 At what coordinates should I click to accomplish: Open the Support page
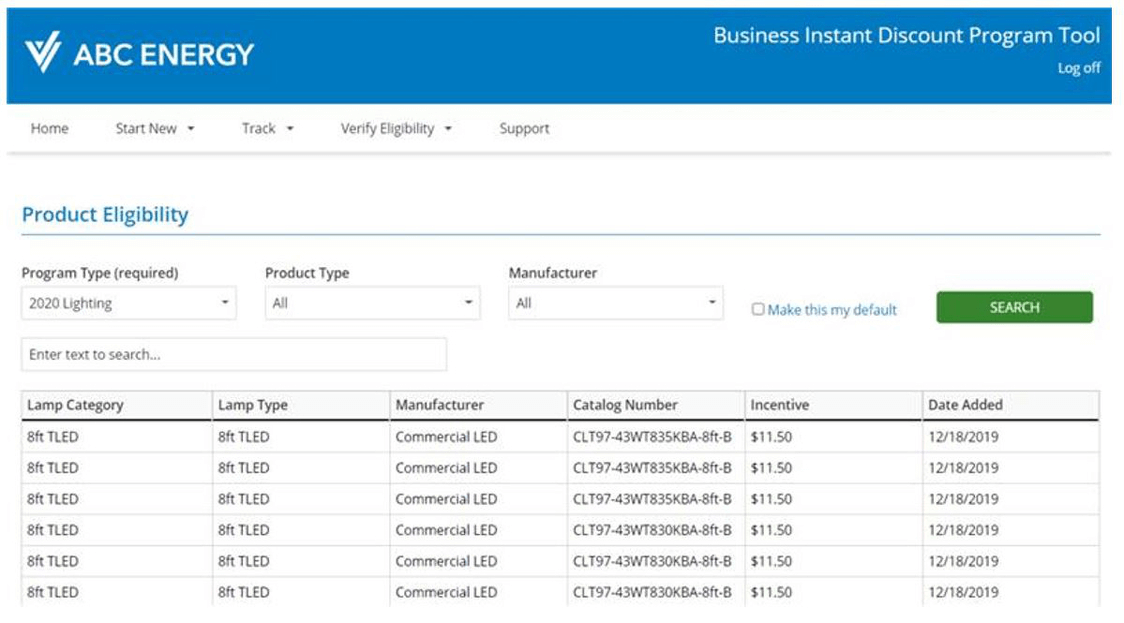524,128
